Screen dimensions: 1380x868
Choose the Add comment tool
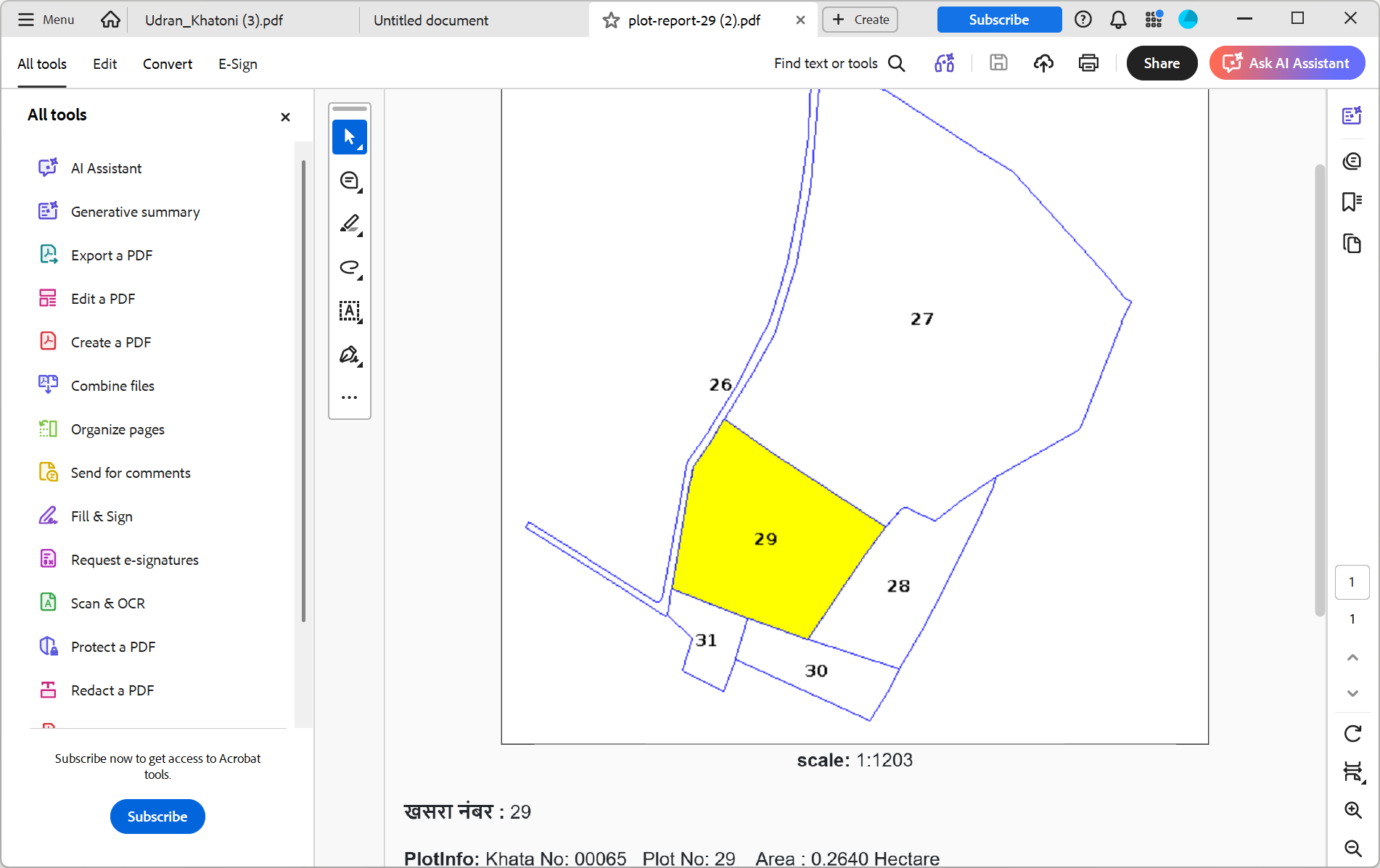[x=350, y=181]
